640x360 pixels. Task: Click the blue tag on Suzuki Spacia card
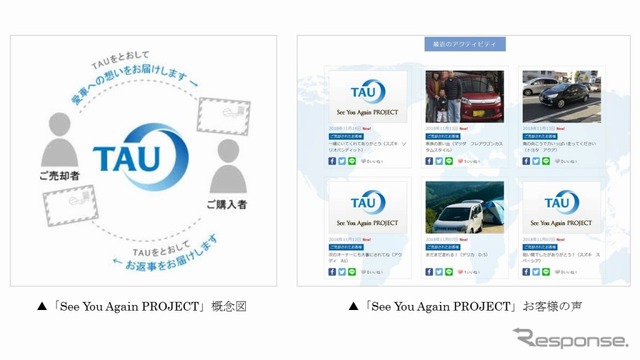pyautogui.click(x=540, y=247)
